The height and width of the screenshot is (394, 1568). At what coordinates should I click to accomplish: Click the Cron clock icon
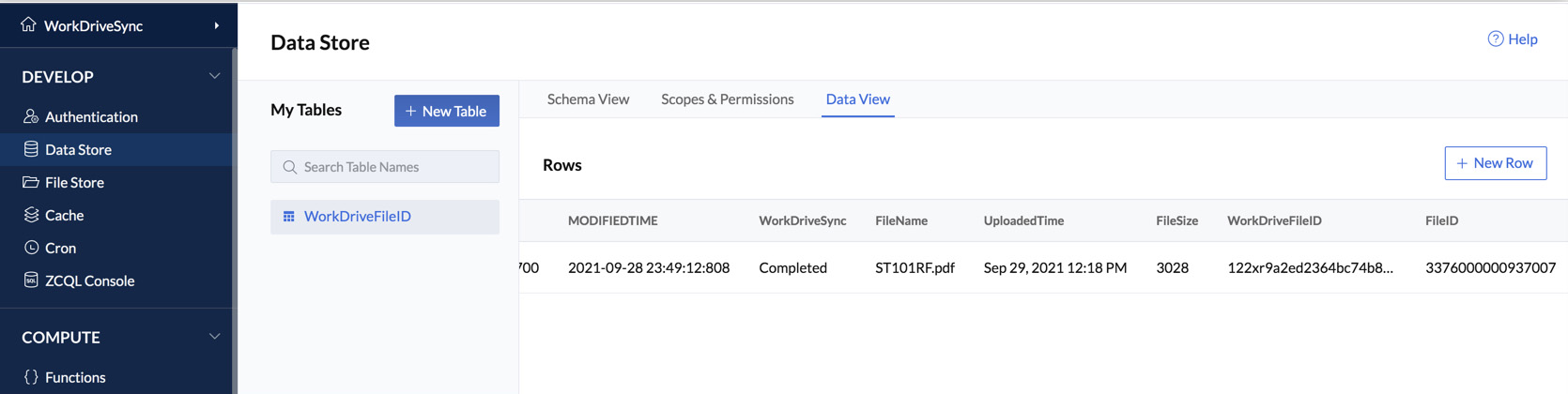click(x=31, y=248)
